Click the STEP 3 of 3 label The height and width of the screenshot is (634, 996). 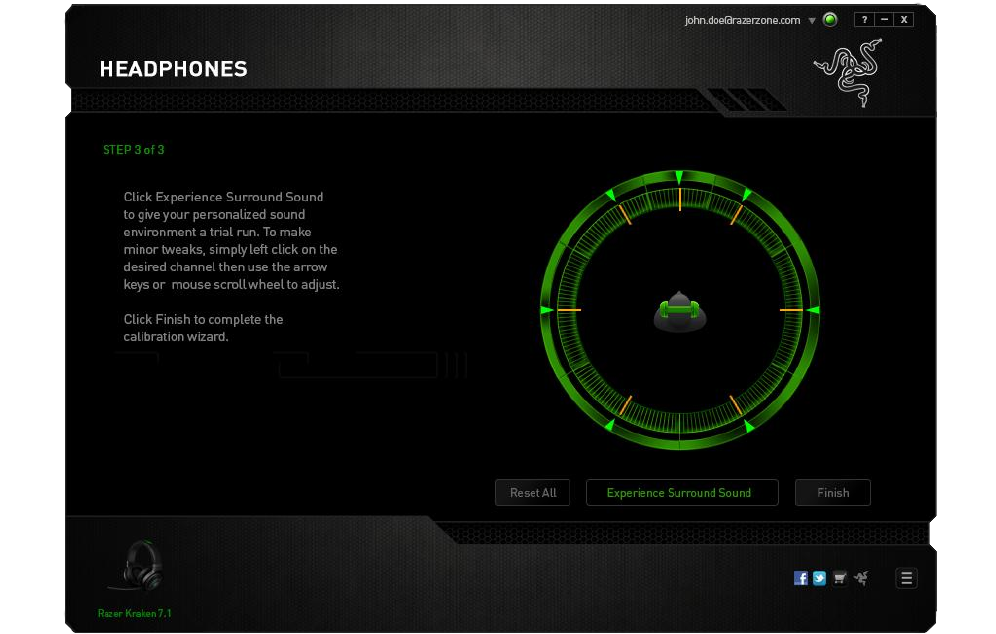(133, 150)
